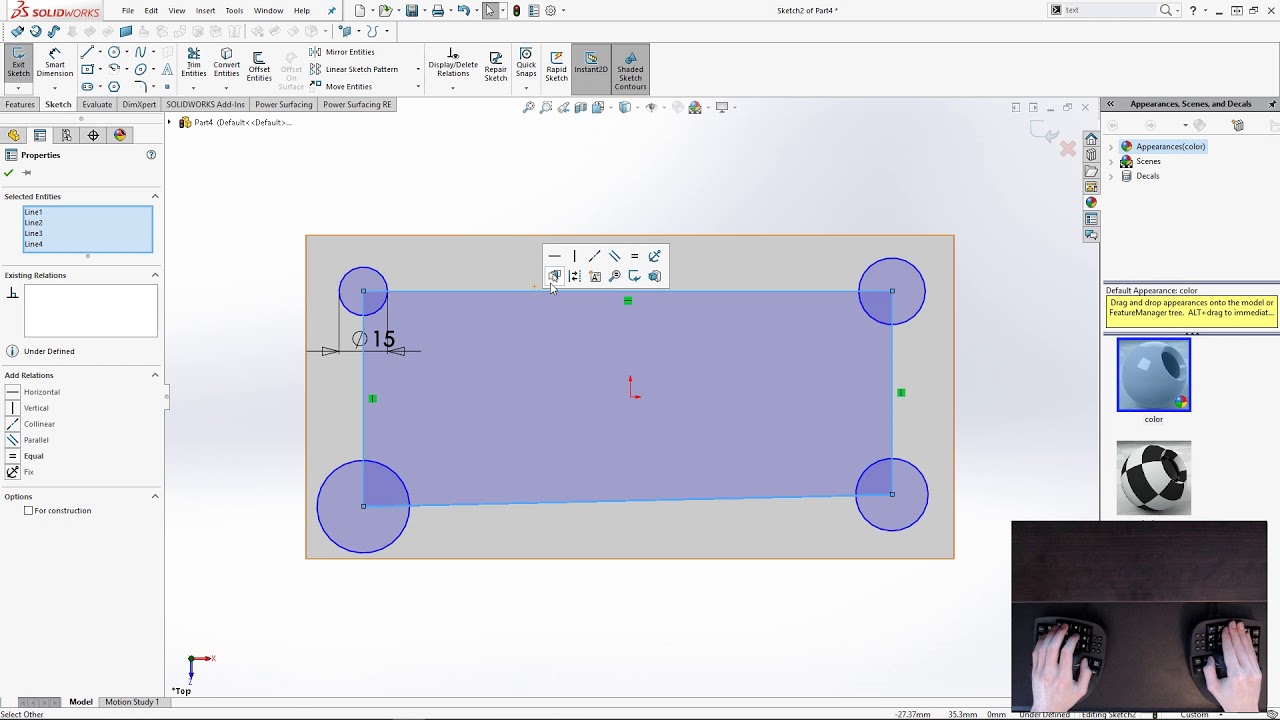Click the Exit Sketch button
The height and width of the screenshot is (720, 1280).
(x=18, y=62)
